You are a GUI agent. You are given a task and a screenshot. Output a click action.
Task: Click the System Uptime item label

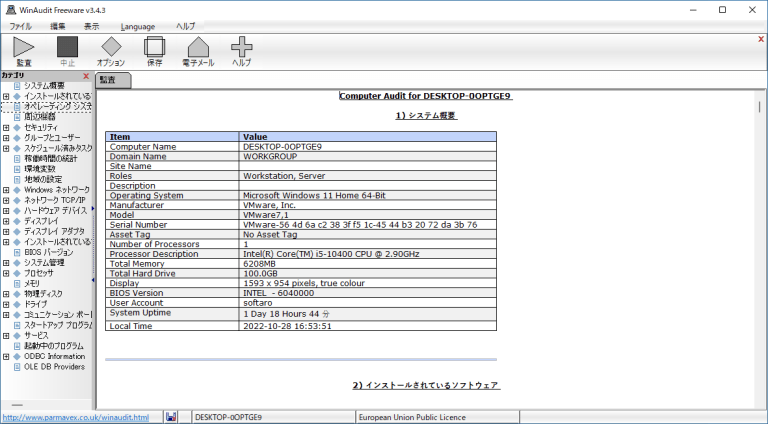140,313
